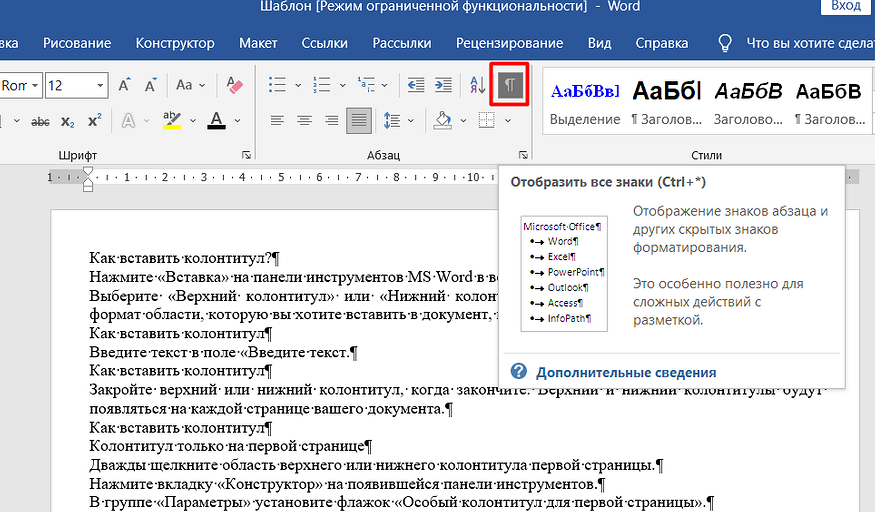Apply strikethrough formatting
Image resolution: width=875 pixels, height=512 pixels.
(41, 122)
